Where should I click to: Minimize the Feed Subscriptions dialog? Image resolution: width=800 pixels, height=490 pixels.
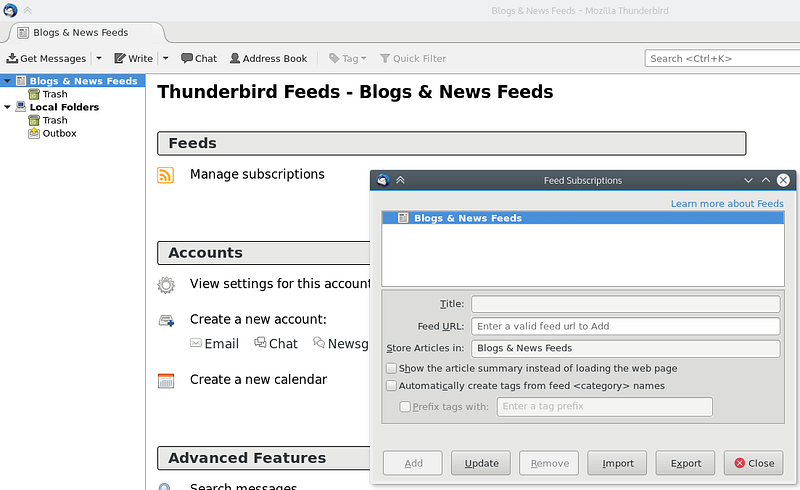pyautogui.click(x=748, y=180)
